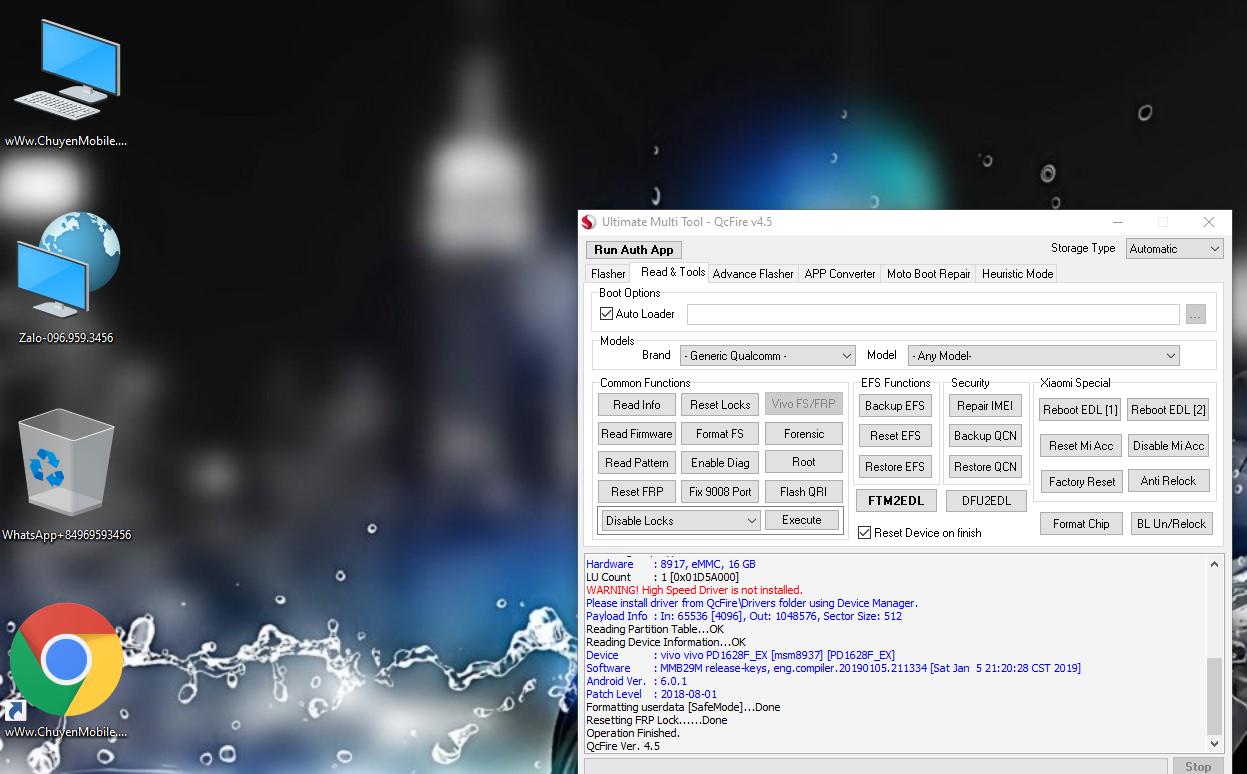The height and width of the screenshot is (774, 1247).
Task: Click the Reset Mi Acc button
Action: 1080,446
